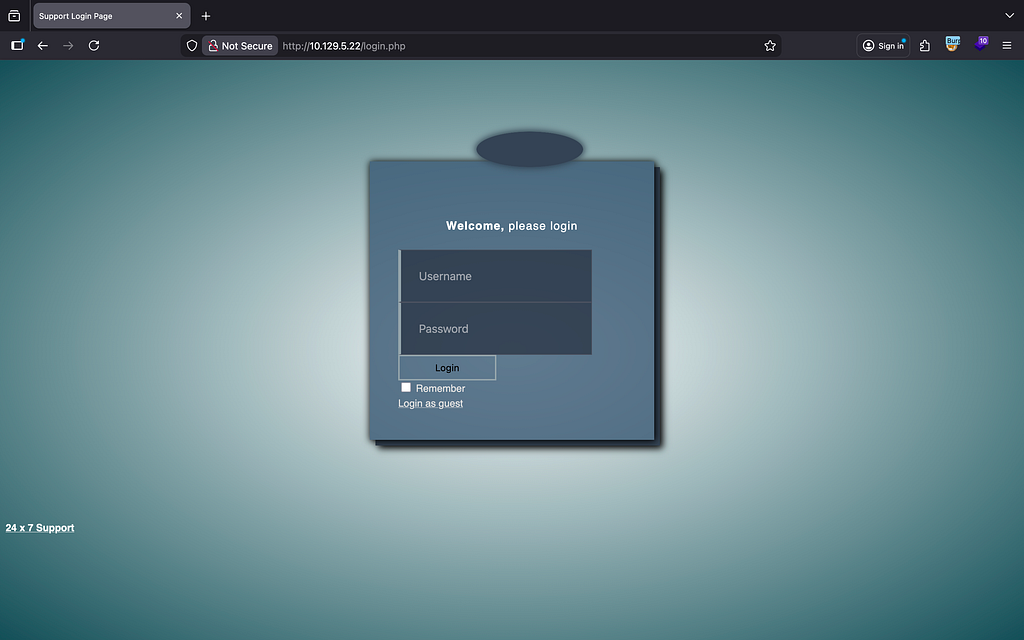Open the Firefox View icon

coord(14,16)
